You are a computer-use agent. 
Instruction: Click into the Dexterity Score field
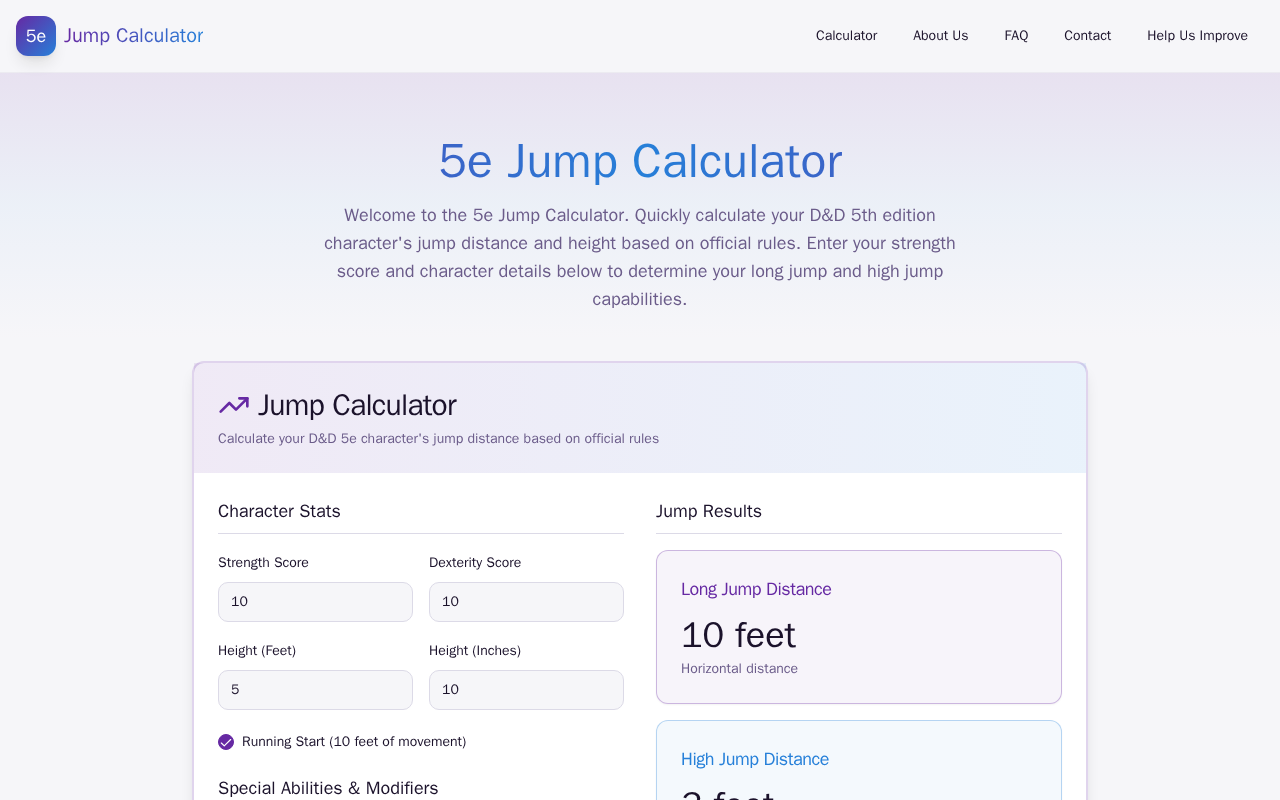click(526, 602)
